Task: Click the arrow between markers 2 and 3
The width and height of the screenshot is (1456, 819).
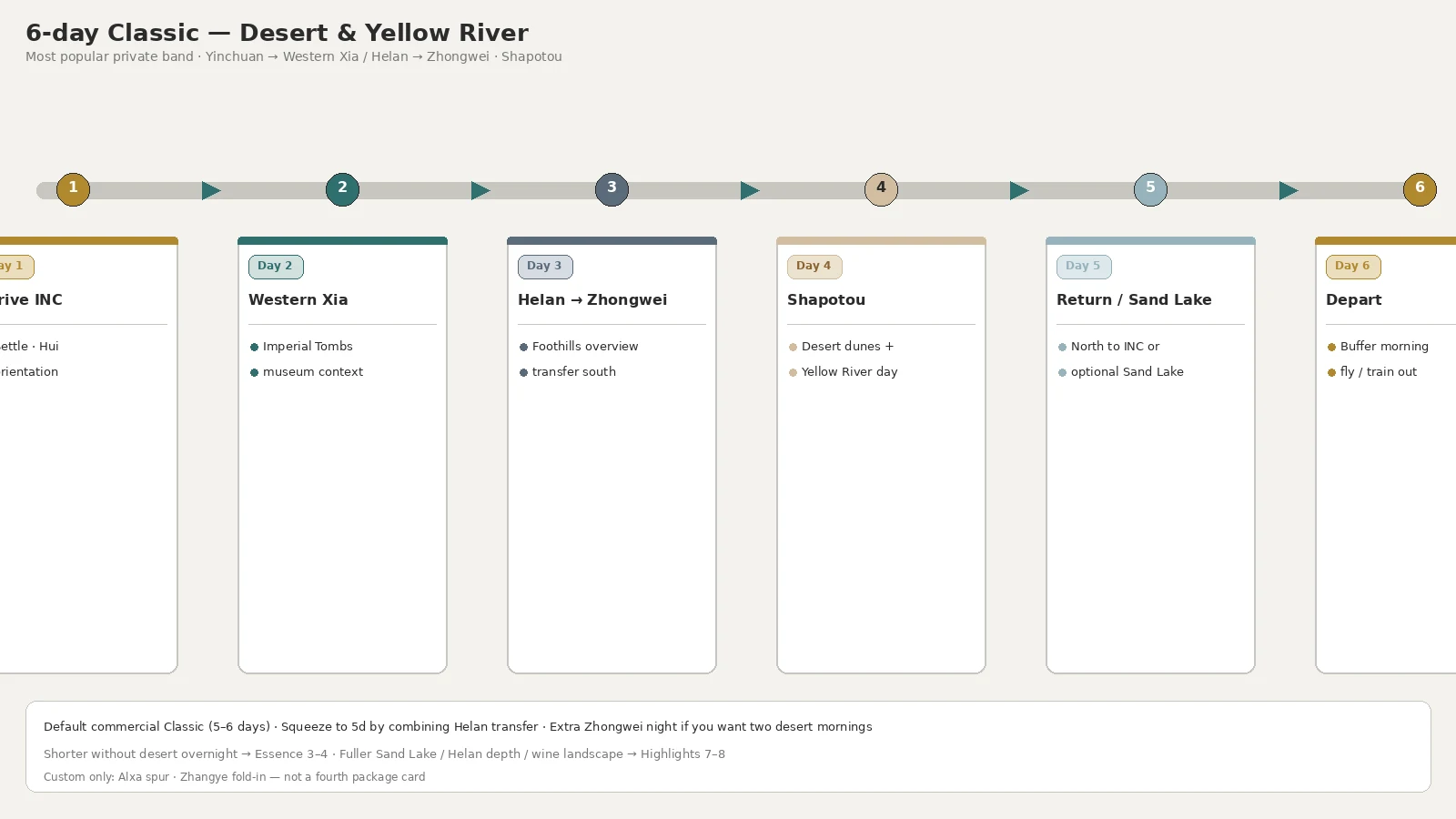Action: pyautogui.click(x=480, y=190)
